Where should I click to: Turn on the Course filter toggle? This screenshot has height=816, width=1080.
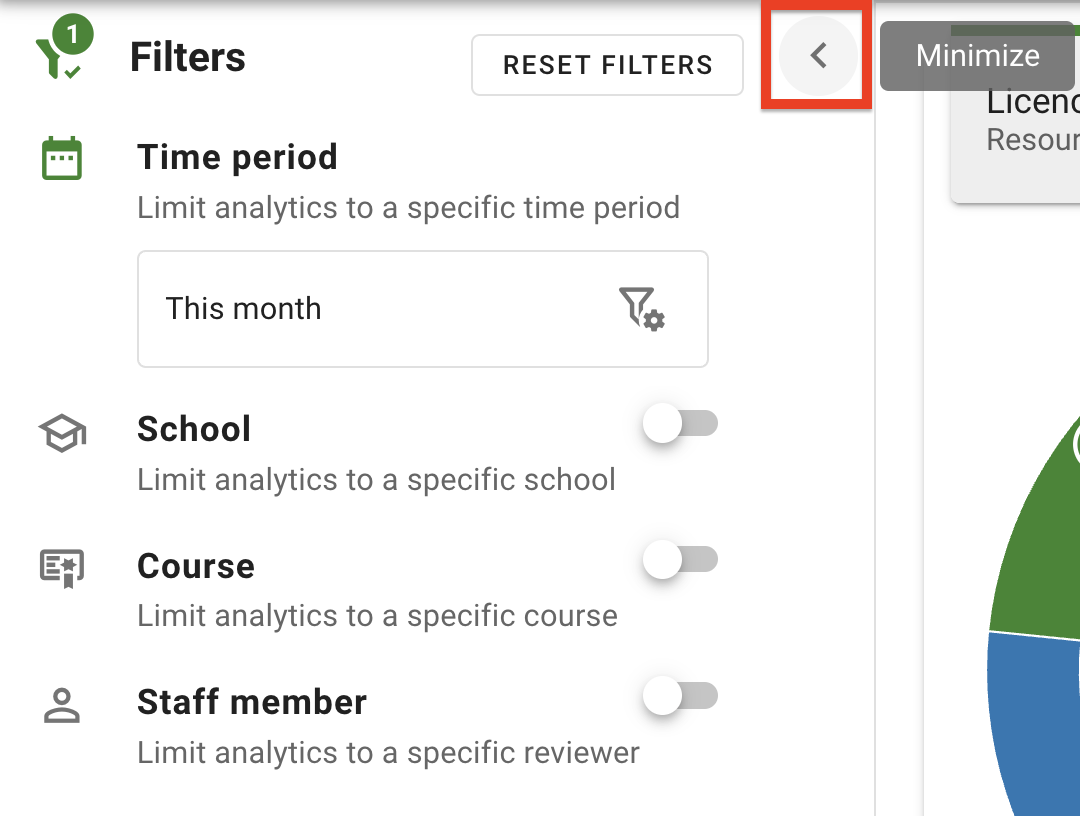[x=680, y=561]
